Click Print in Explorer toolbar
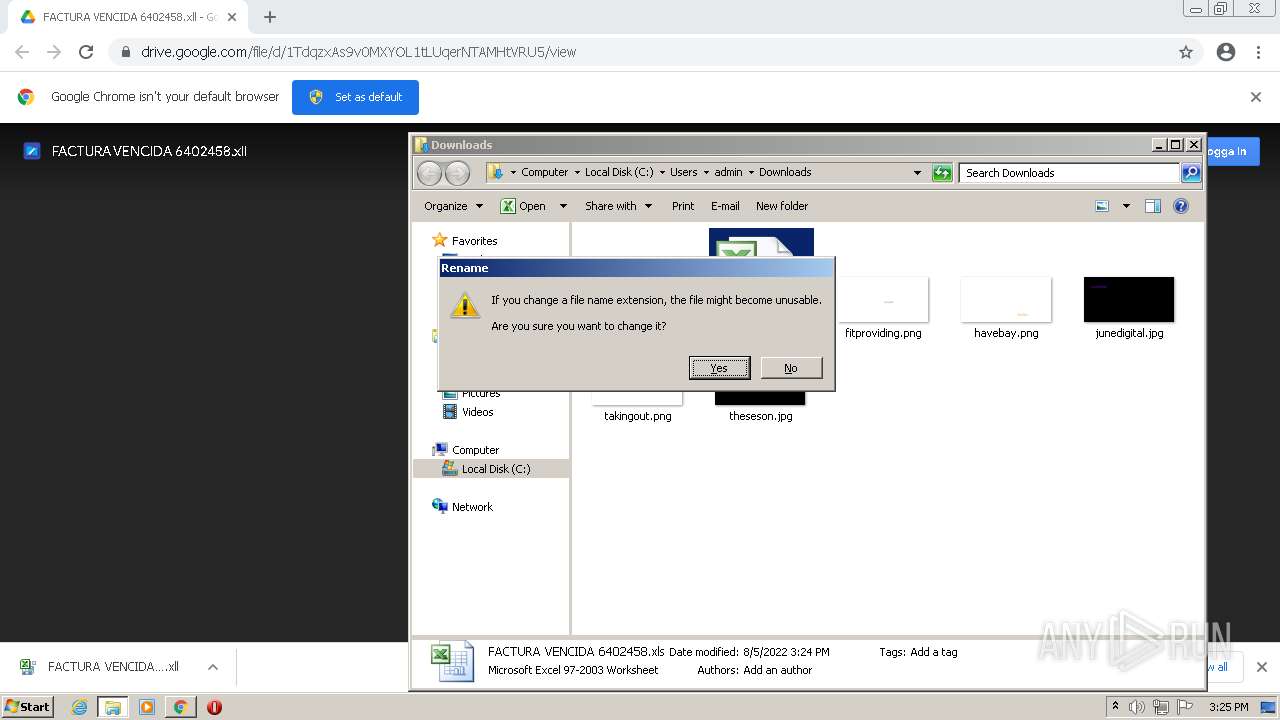Screen dimensions: 1280x720 coord(683,206)
